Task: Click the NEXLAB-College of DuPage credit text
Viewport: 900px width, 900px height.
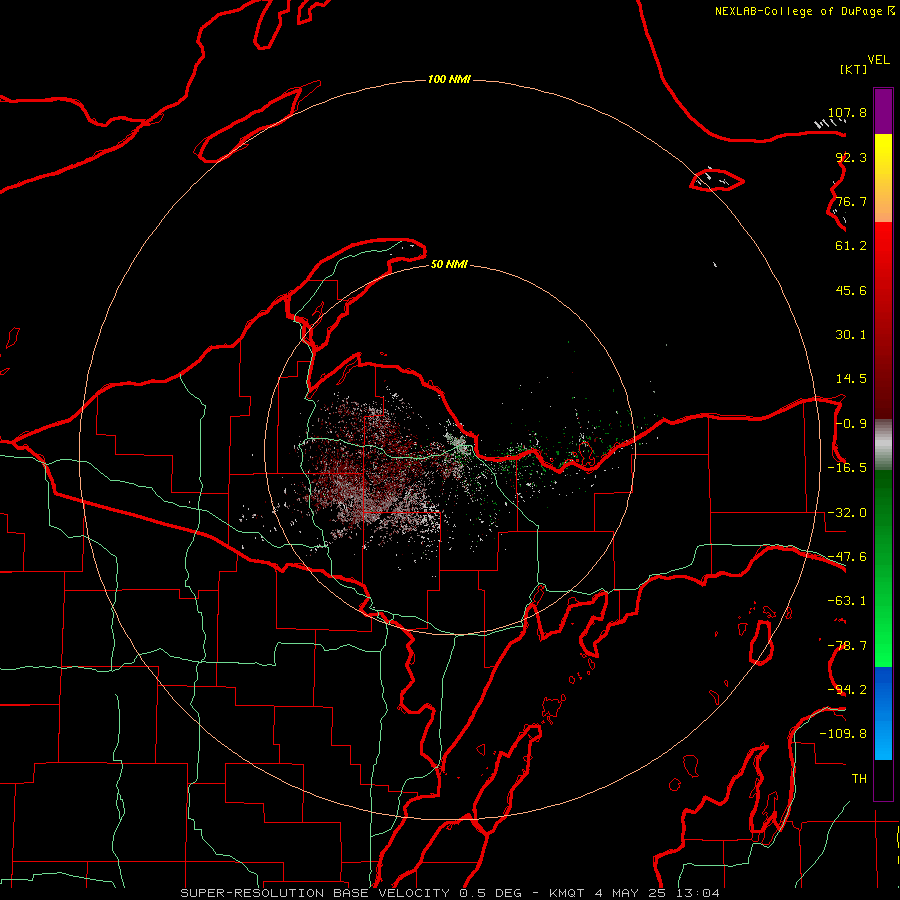Action: tap(800, 11)
